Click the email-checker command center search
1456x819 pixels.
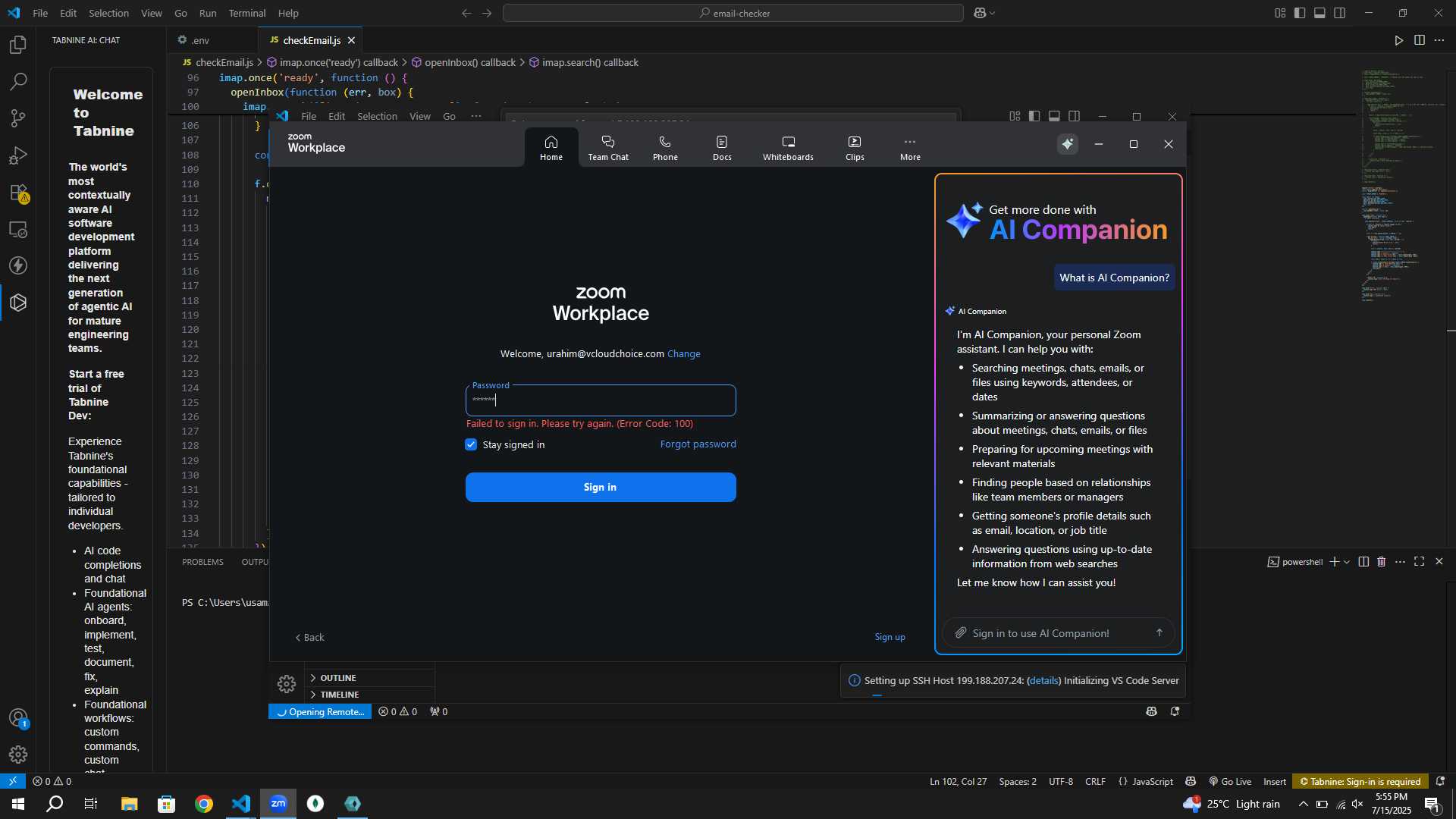tap(733, 13)
